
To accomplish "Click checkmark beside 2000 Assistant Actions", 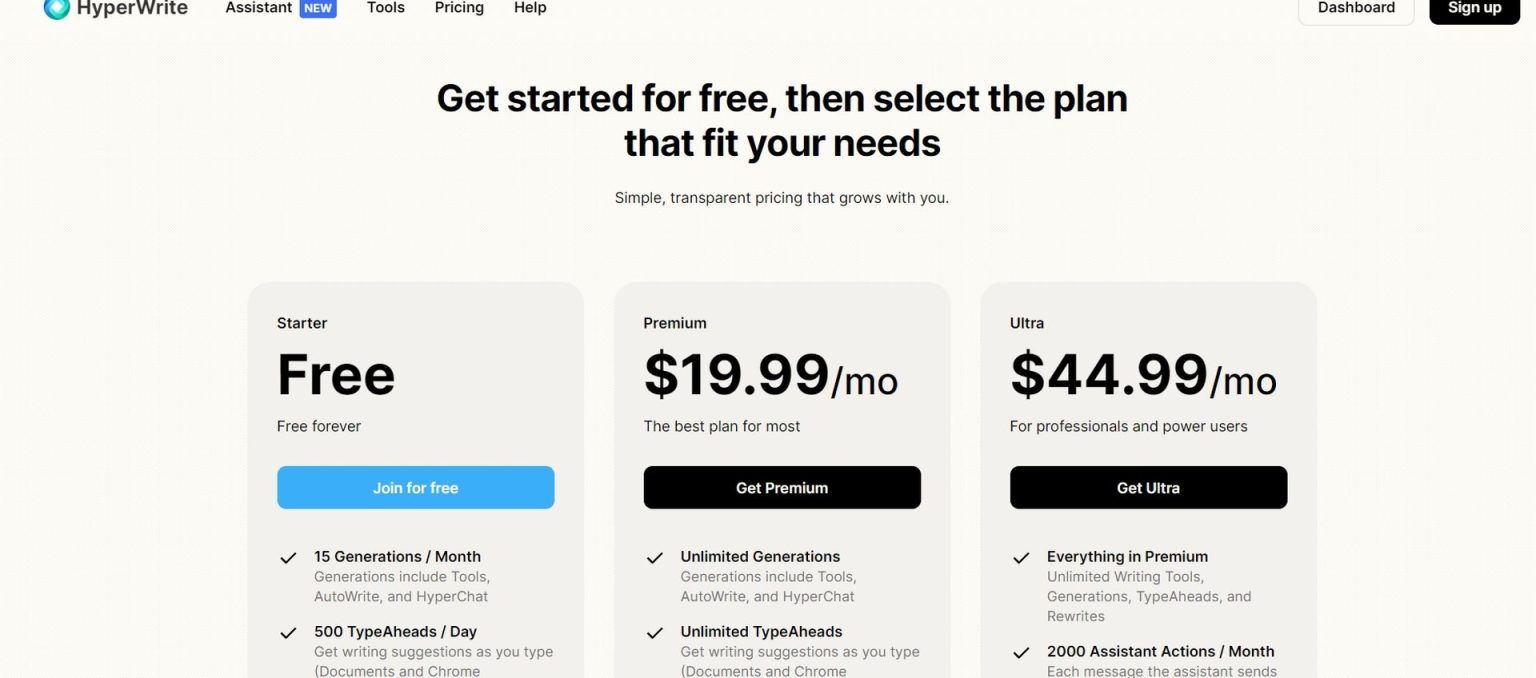I will (1021, 653).
